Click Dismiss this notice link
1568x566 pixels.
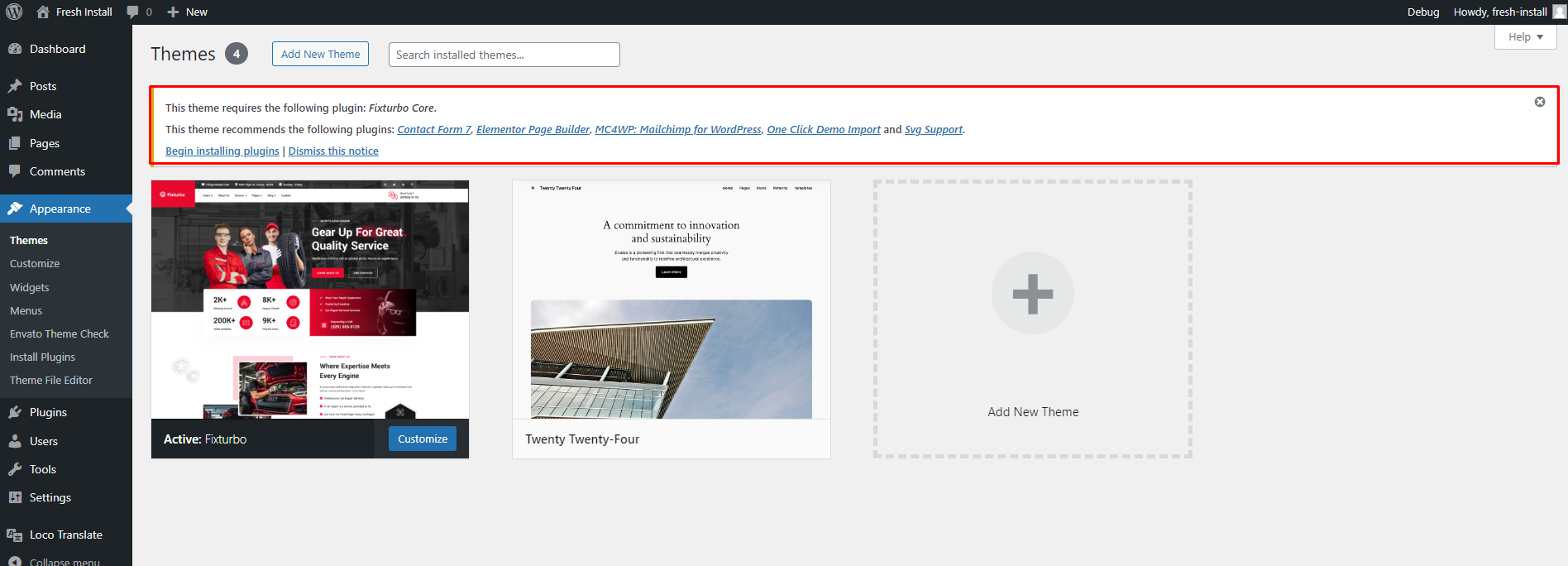(333, 151)
